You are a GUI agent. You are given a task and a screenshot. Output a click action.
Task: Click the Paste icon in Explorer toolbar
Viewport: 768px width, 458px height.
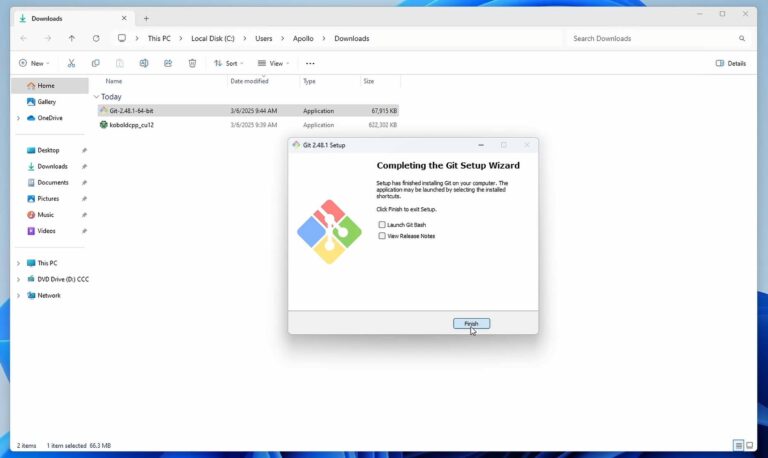point(120,63)
